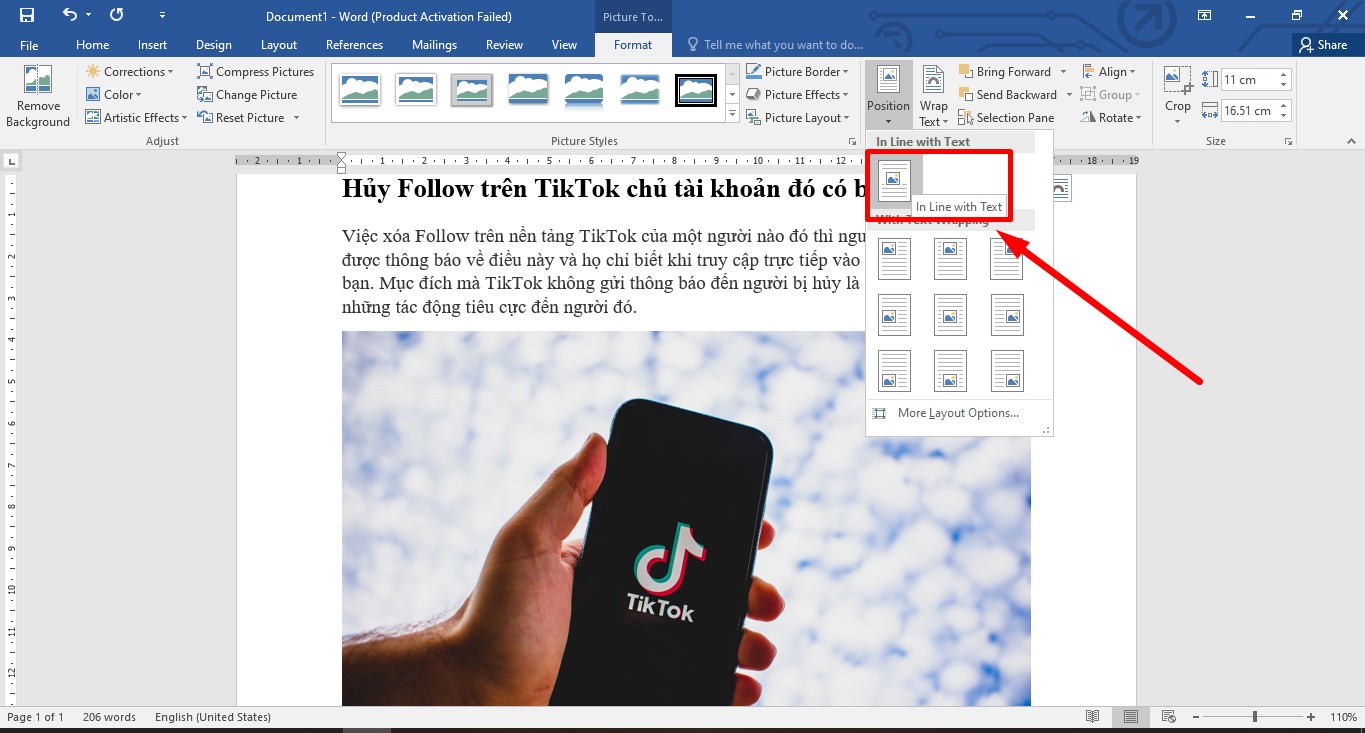Select Middle Left square wrapping position

coord(894,315)
